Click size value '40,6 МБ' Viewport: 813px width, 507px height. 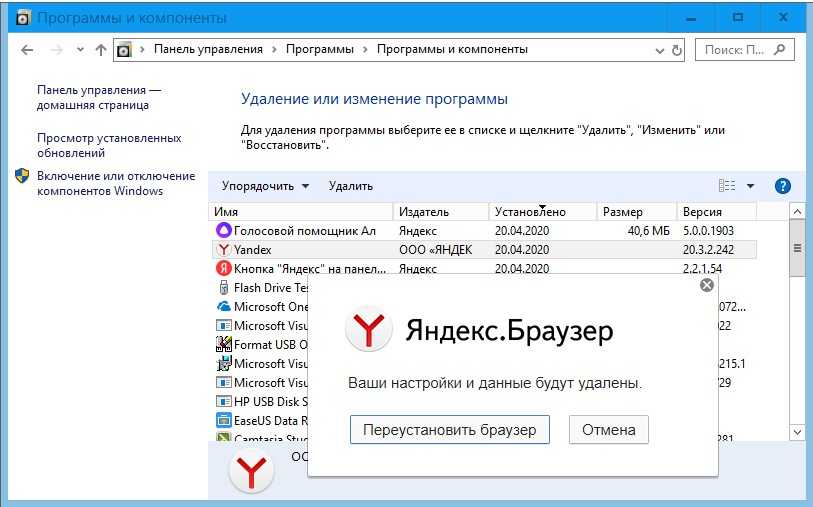point(649,231)
